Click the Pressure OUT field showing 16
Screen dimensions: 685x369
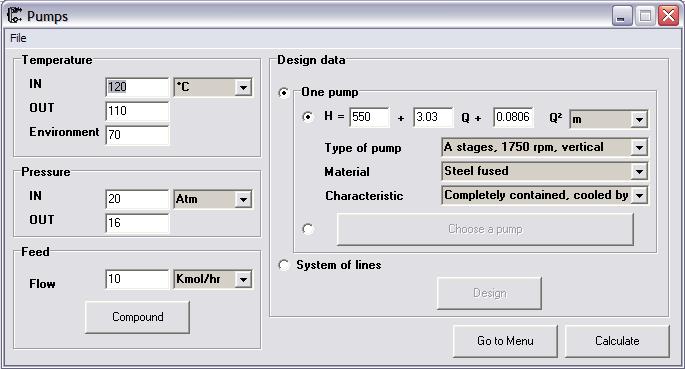(137, 223)
